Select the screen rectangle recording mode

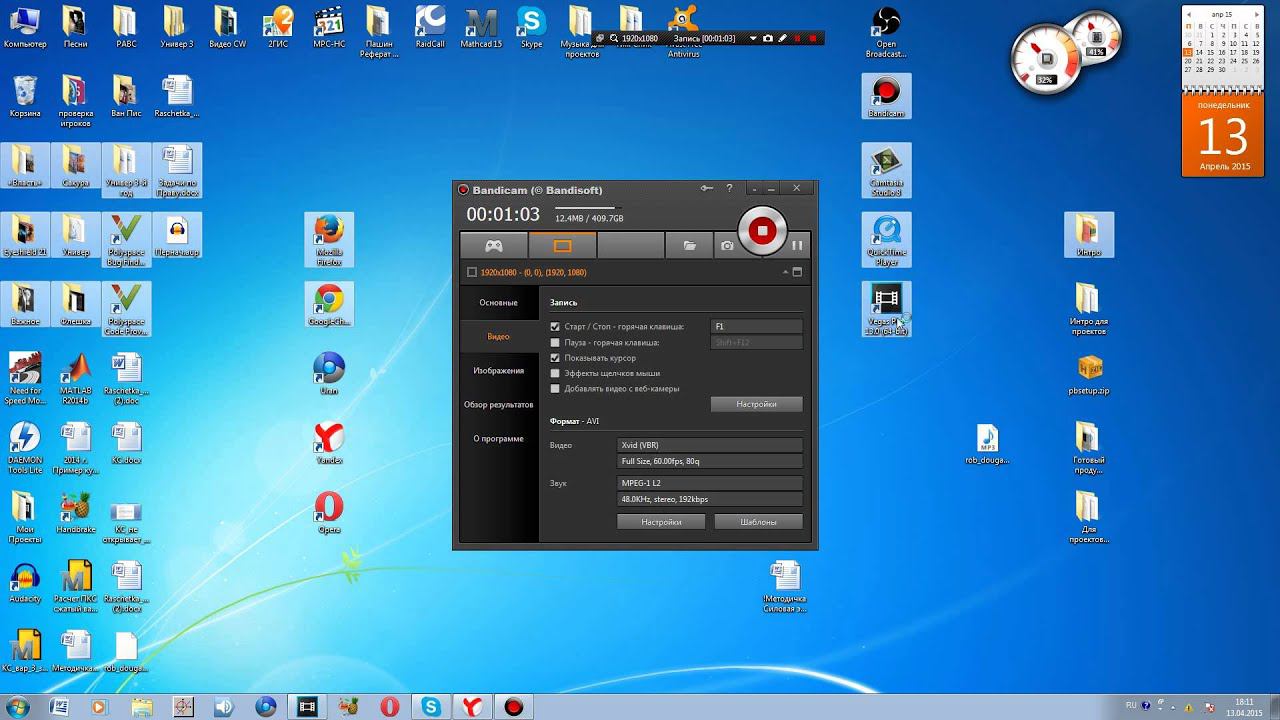click(562, 245)
